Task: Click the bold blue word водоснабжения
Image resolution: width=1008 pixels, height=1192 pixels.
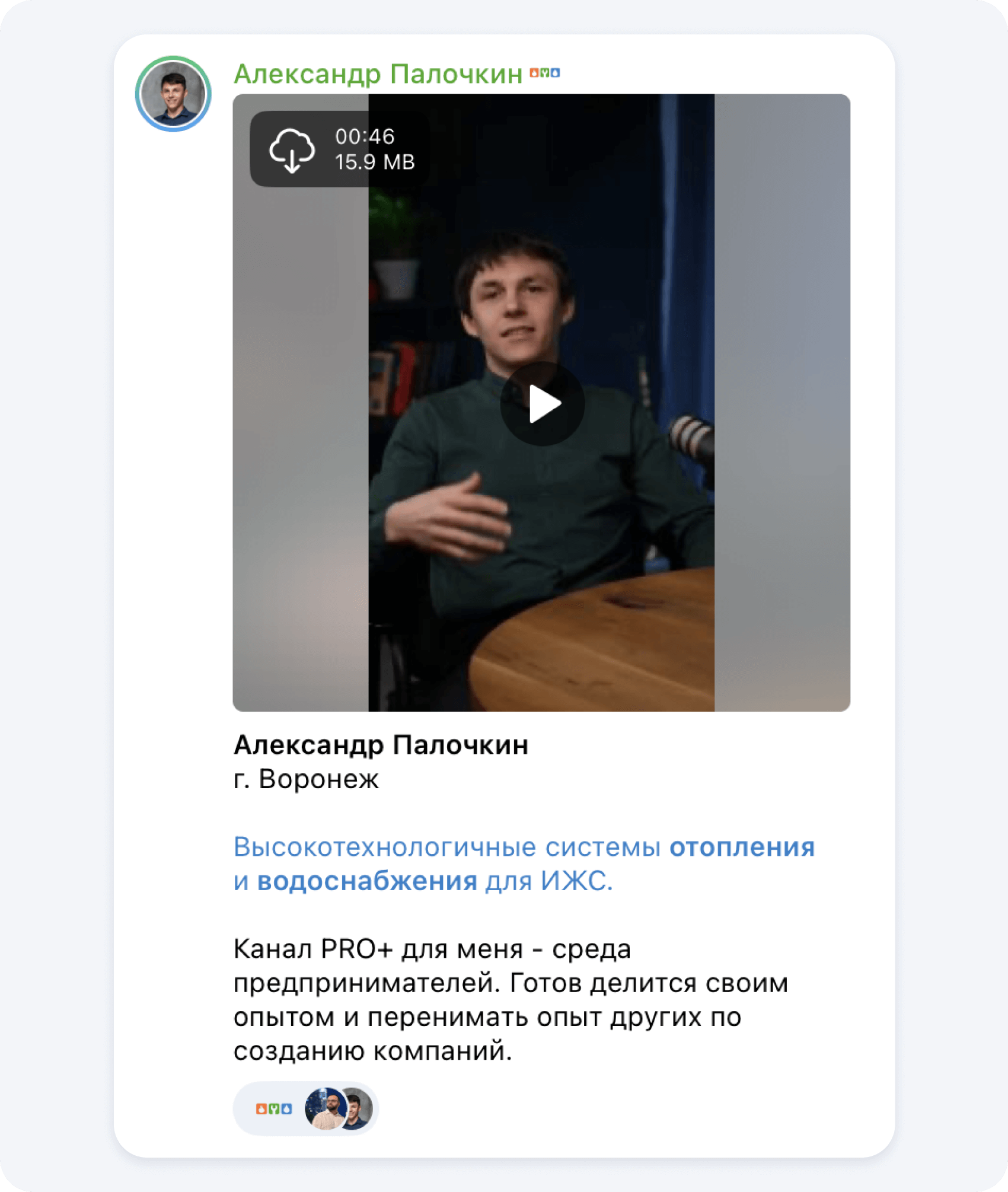Action: click(367, 881)
